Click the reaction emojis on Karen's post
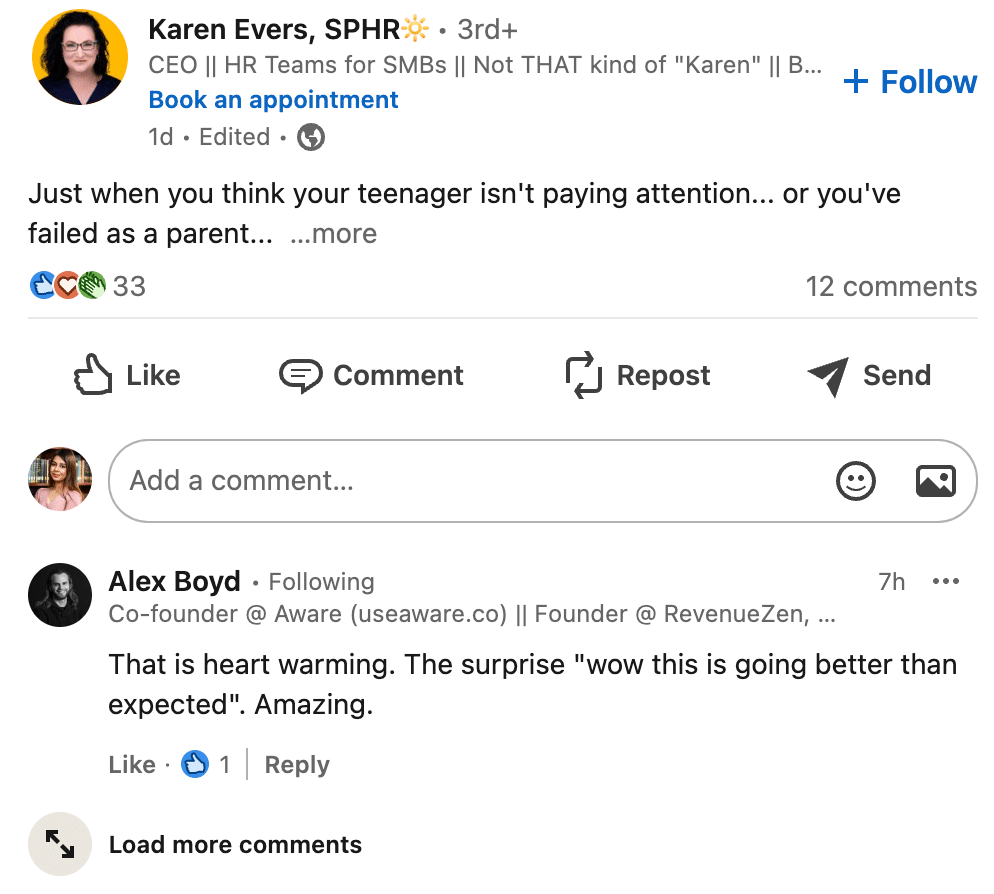Viewport: 994px width, 894px height. pyautogui.click(x=65, y=285)
